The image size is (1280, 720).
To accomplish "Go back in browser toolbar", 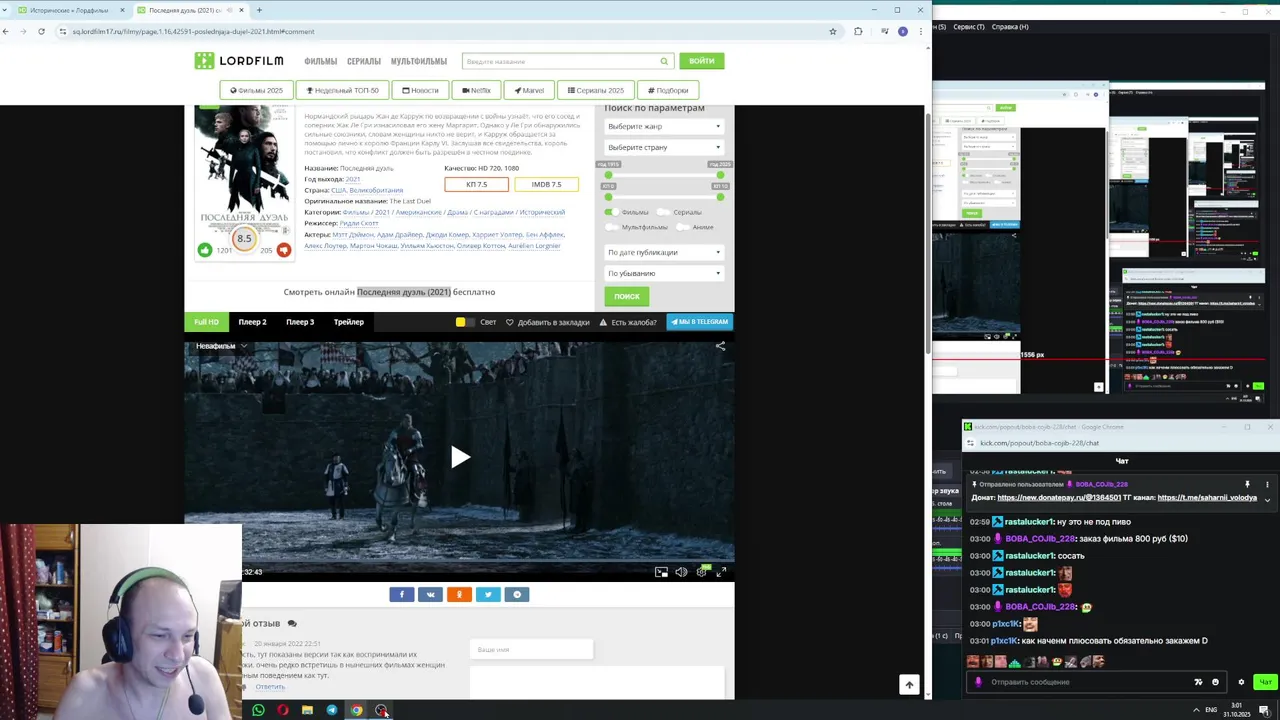I will pos(6,31).
